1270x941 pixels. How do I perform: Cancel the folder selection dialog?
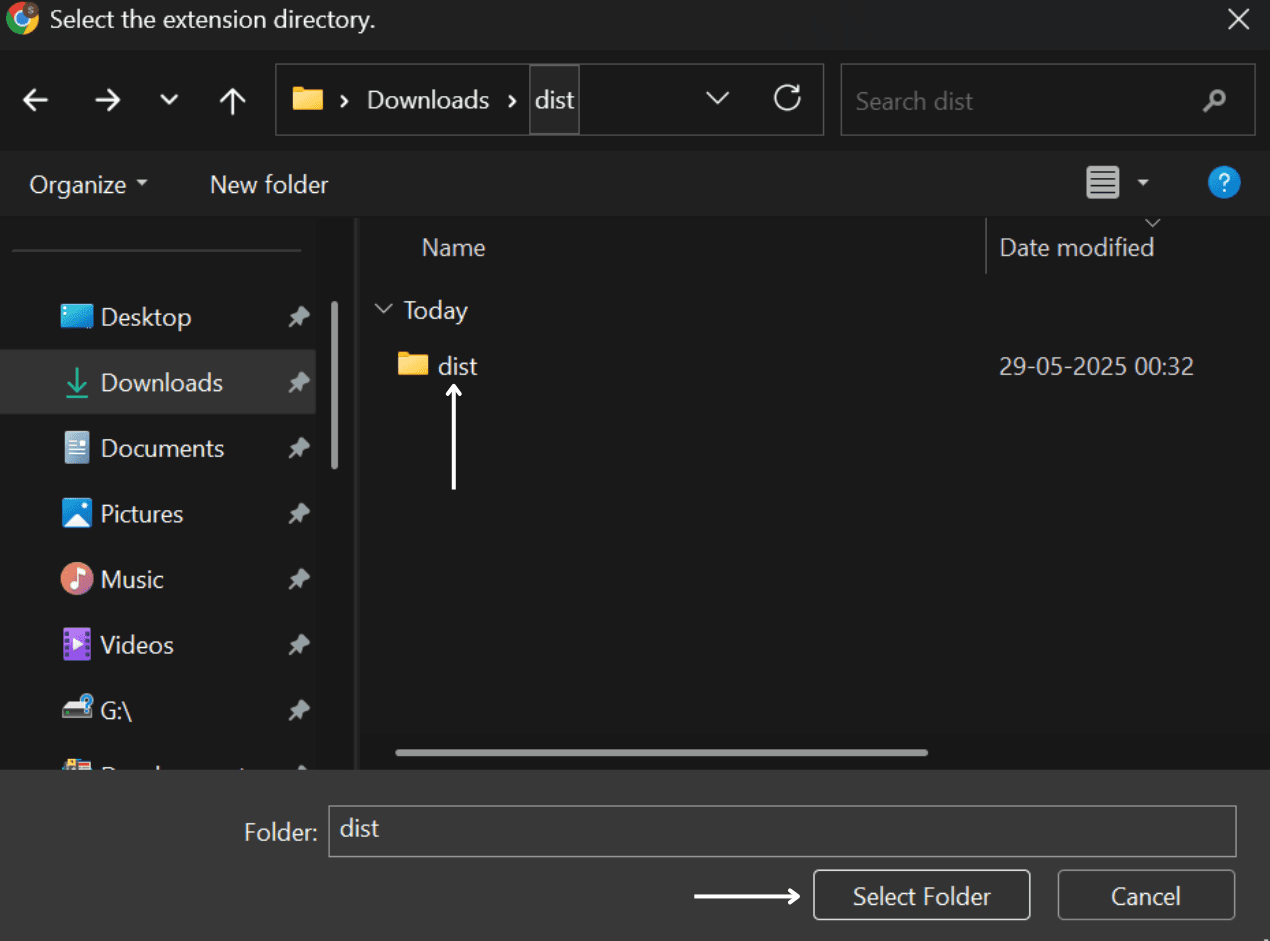[1146, 895]
